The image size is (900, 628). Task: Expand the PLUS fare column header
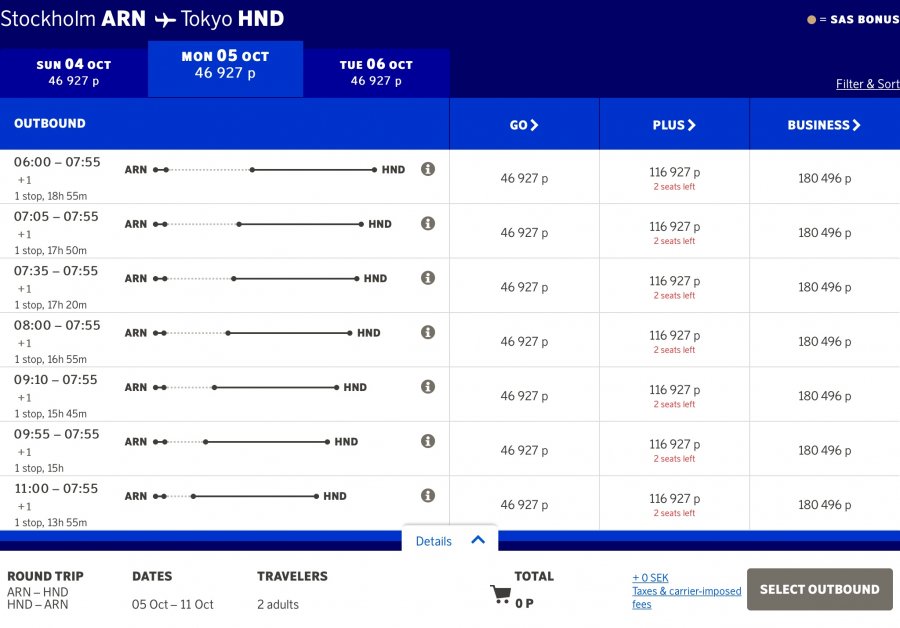674,125
